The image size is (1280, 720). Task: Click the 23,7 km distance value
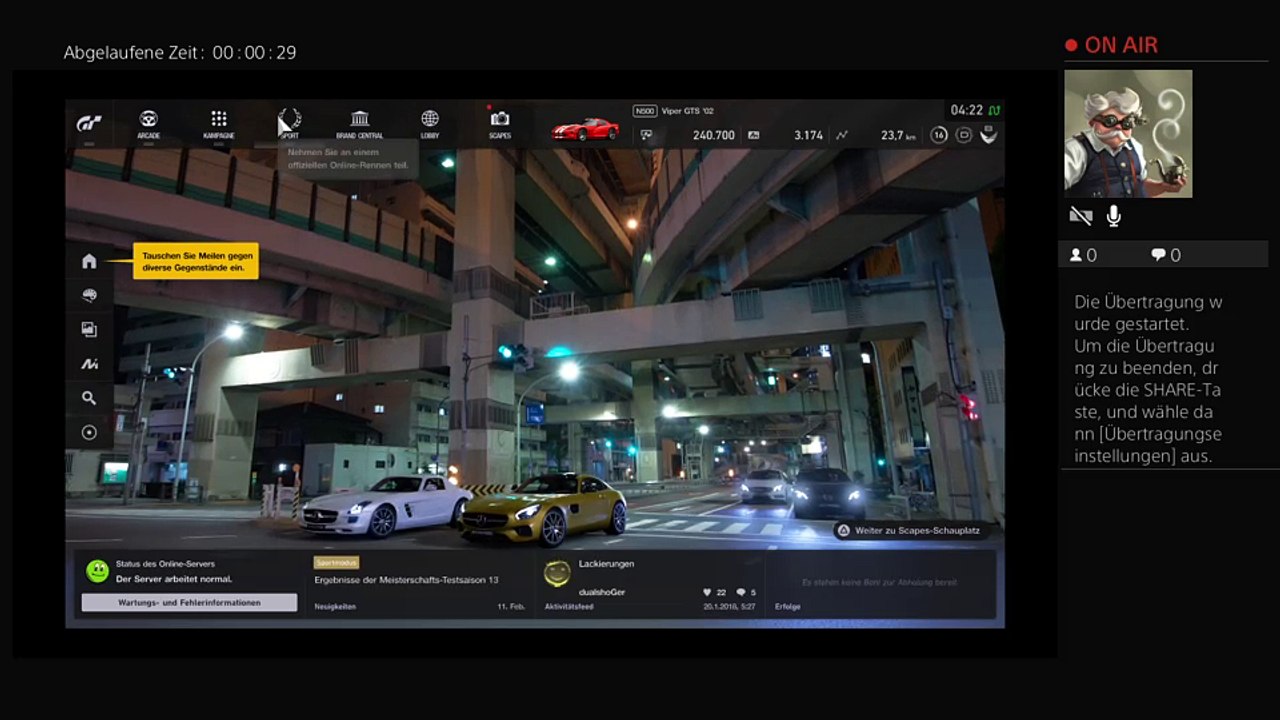tap(898, 135)
